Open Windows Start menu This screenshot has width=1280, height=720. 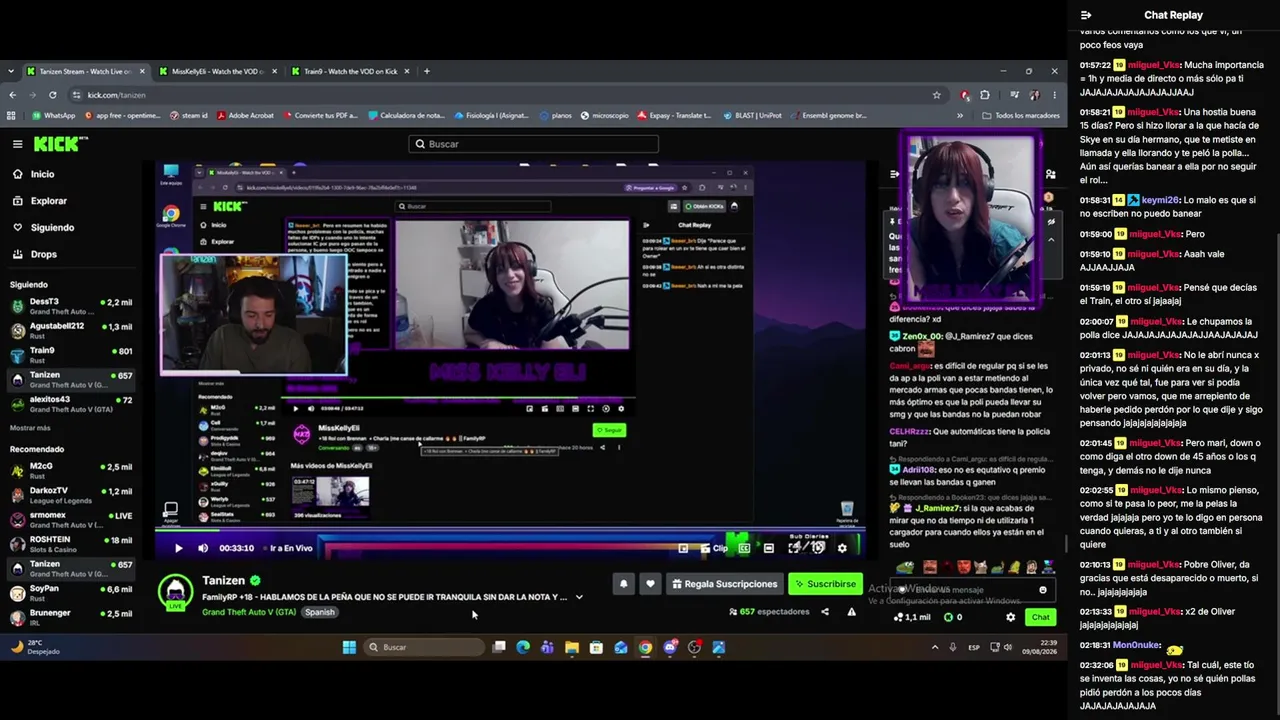coord(349,647)
